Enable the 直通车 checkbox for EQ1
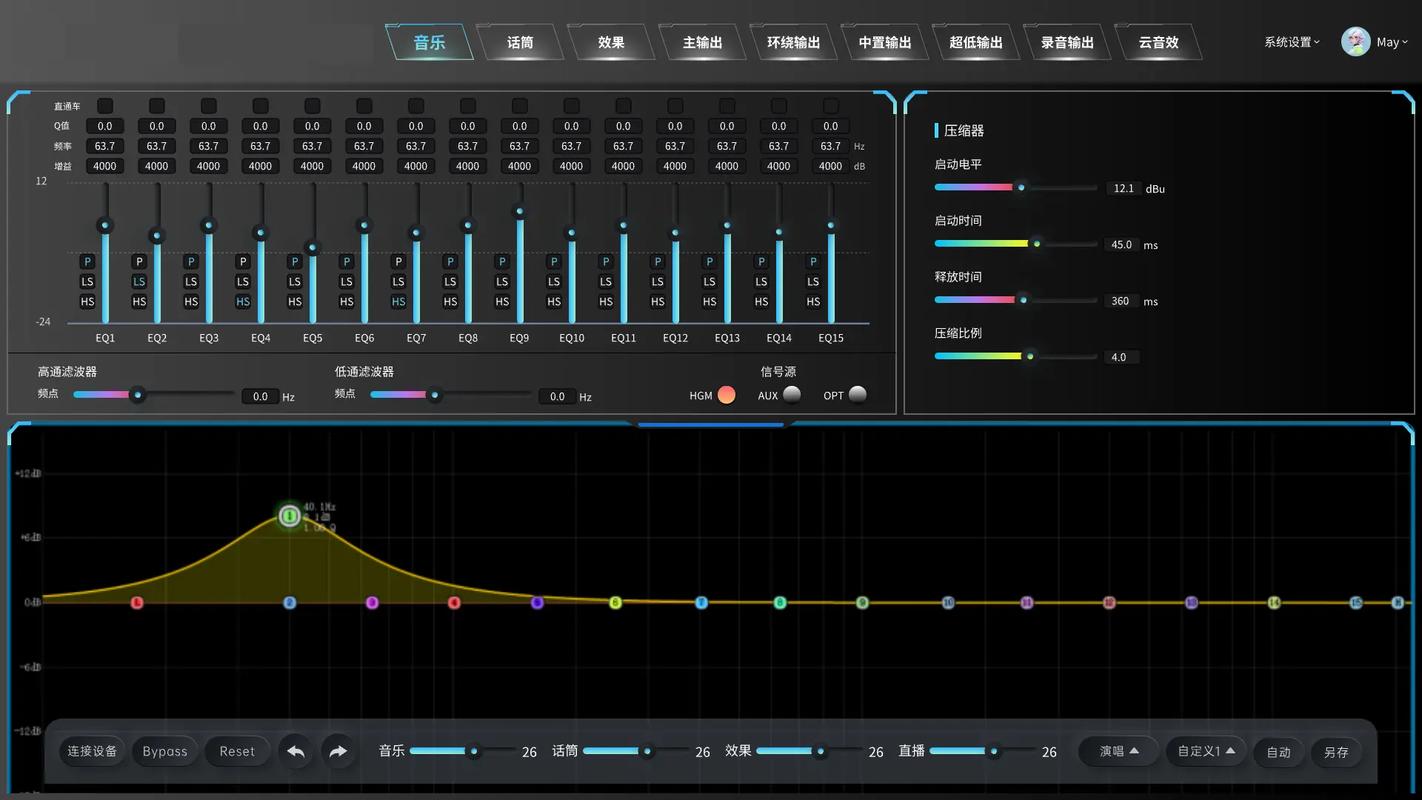Viewport: 1422px width, 800px height. pyautogui.click(x=105, y=106)
